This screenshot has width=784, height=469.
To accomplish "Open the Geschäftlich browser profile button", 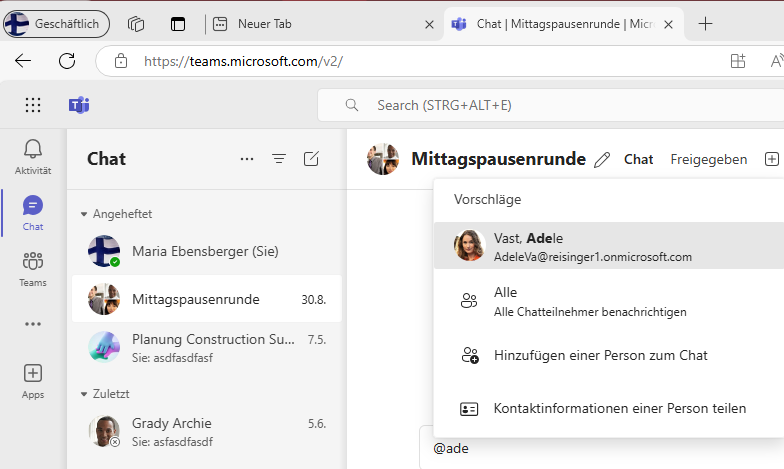I will click(56, 24).
